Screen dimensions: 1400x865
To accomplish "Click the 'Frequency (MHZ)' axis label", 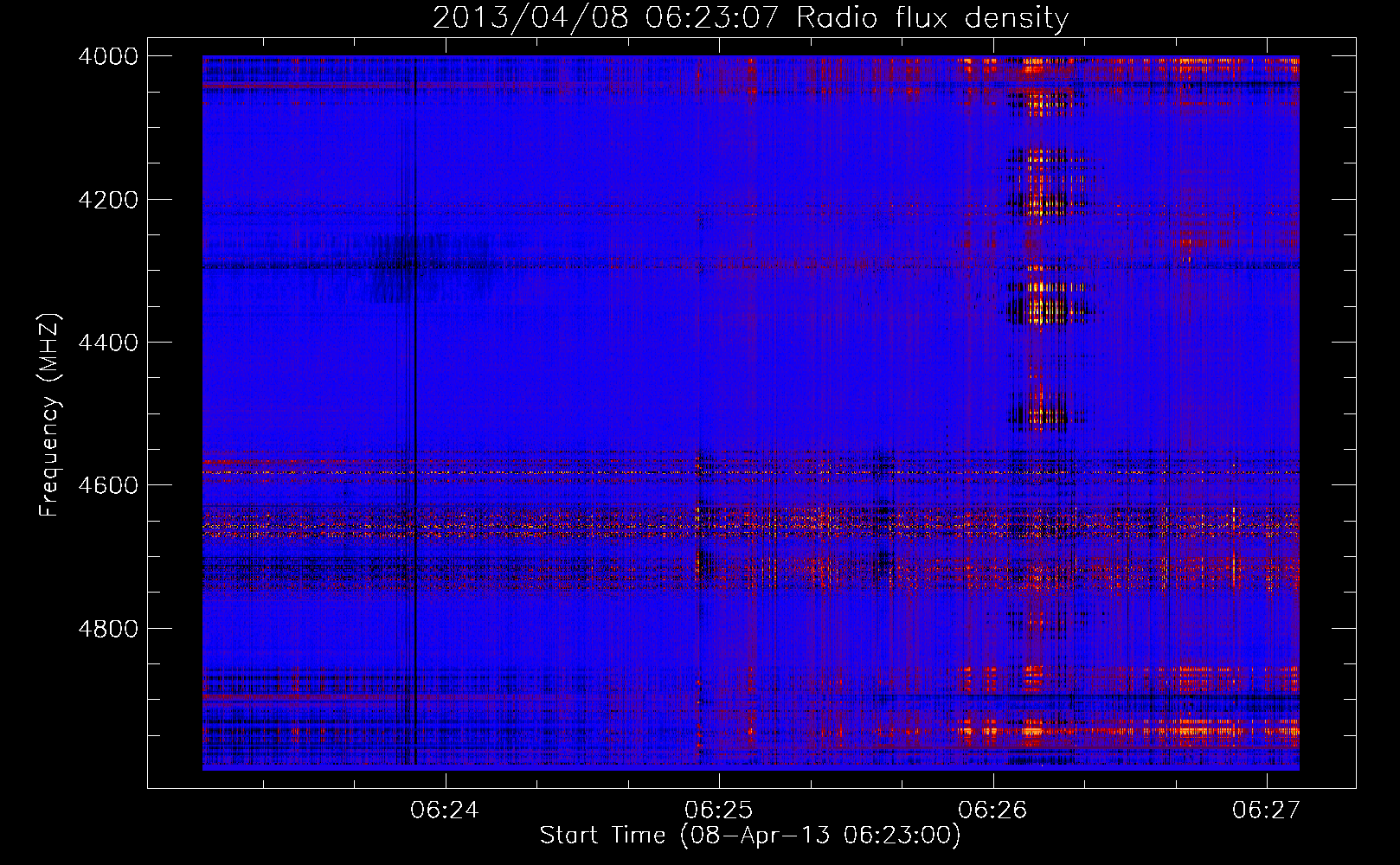I will pyautogui.click(x=49, y=416).
